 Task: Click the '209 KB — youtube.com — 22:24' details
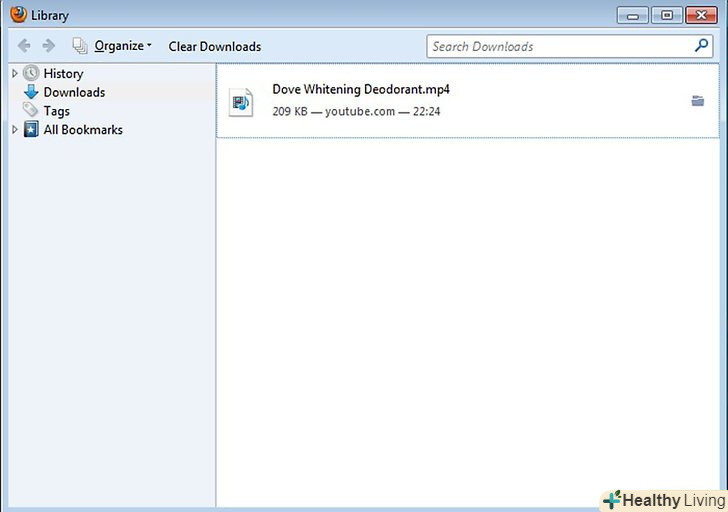[x=356, y=111]
